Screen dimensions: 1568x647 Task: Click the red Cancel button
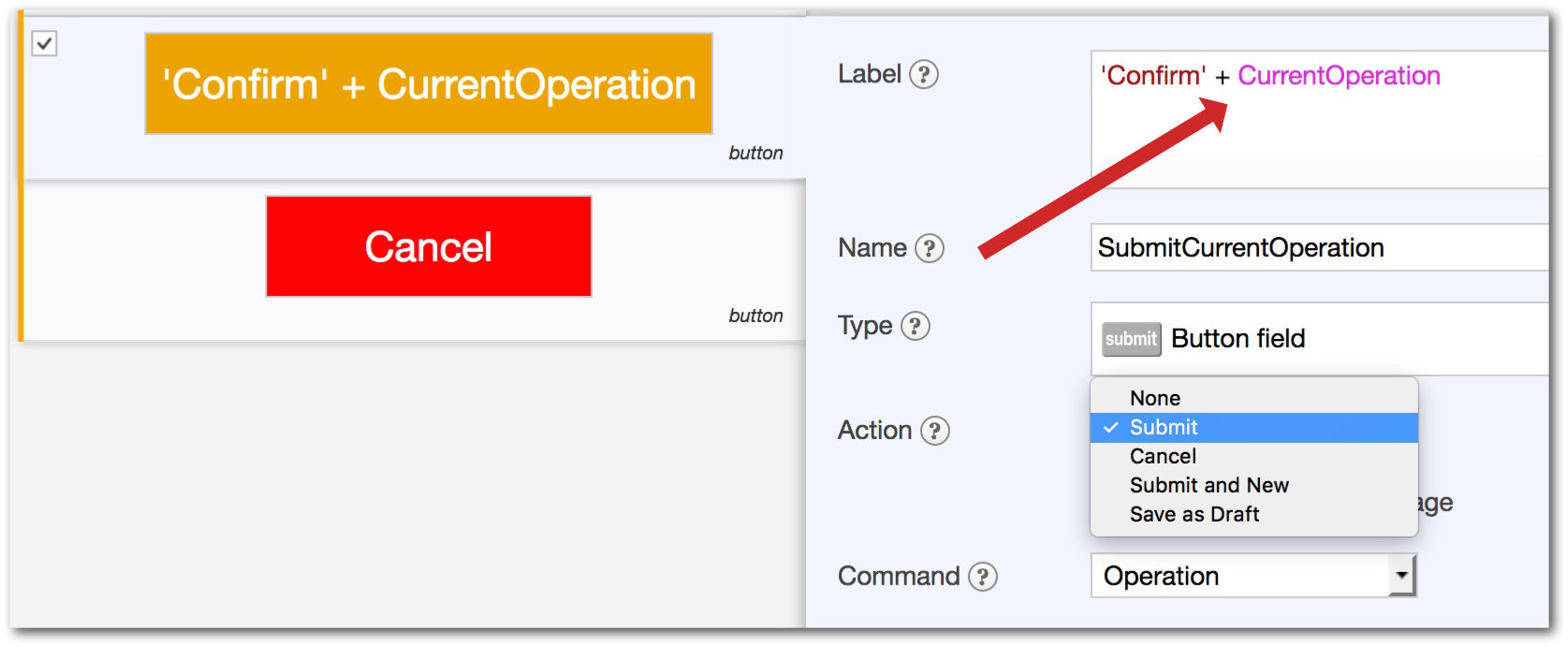point(429,246)
